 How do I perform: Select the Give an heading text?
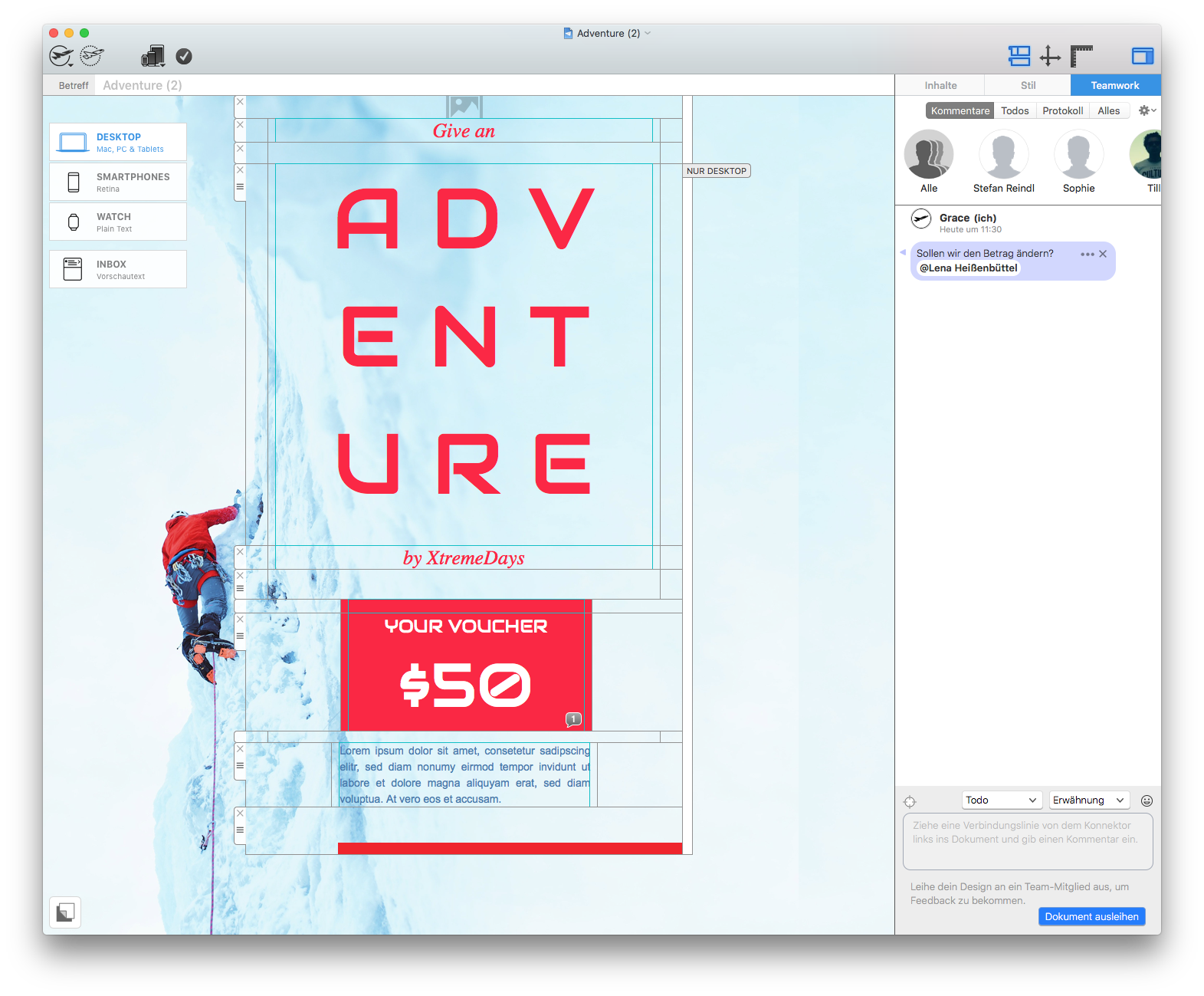[464, 131]
